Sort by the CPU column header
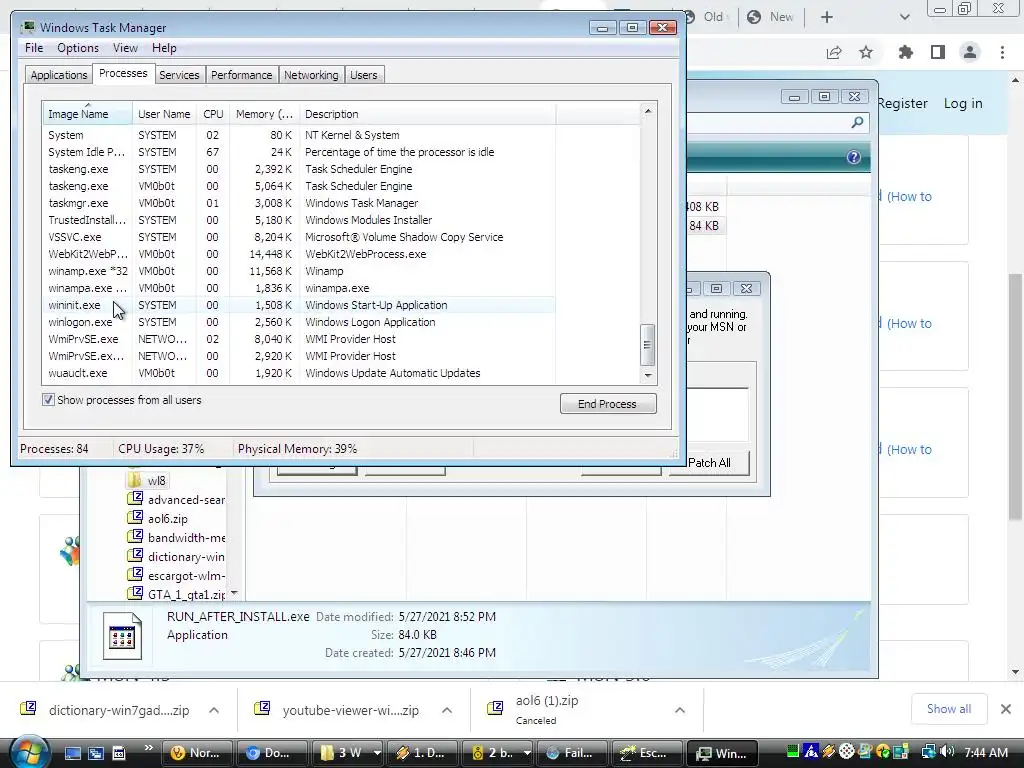The width and height of the screenshot is (1024, 768). coord(213,114)
